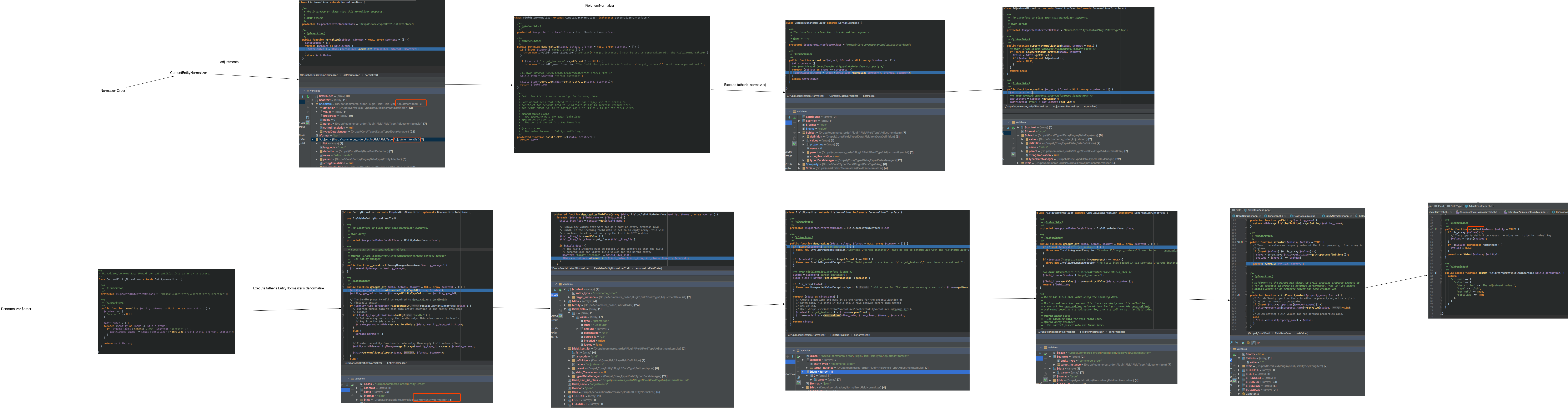Collapse the $fieldItem variable node
The image size is (1568, 408).
tap(312, 104)
